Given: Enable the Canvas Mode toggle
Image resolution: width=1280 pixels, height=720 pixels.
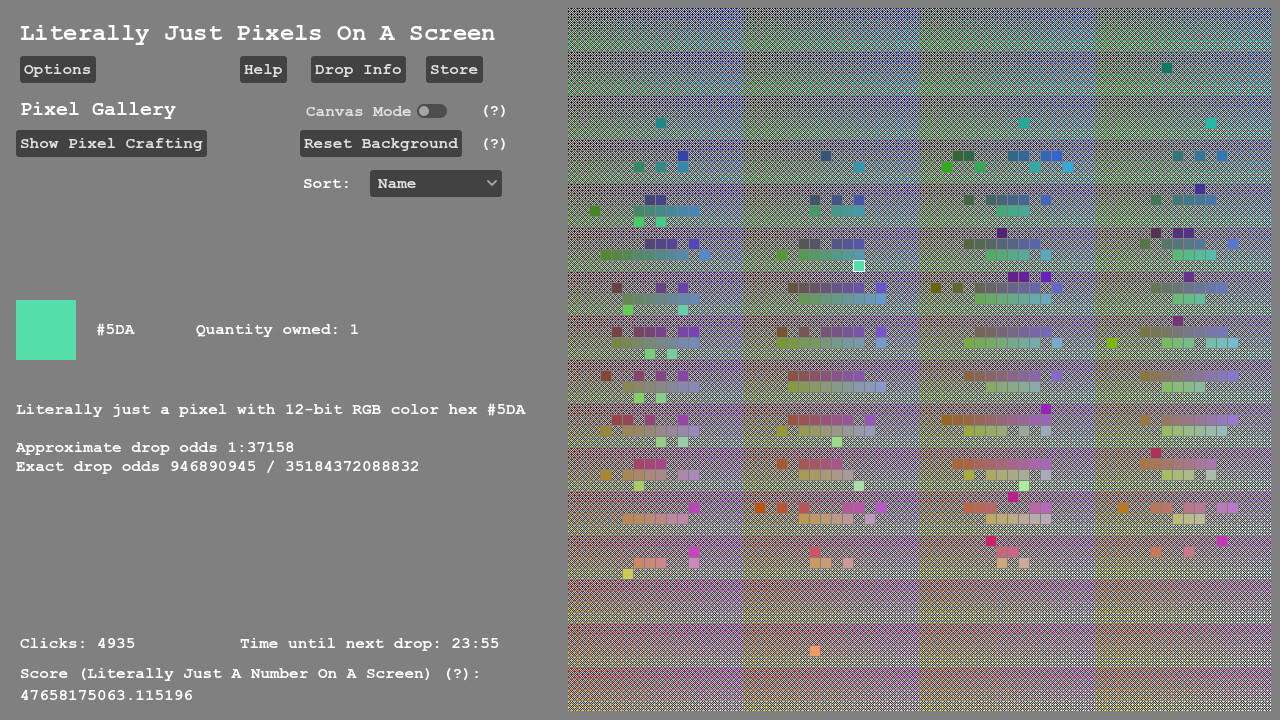Looking at the screenshot, I should 431,111.
